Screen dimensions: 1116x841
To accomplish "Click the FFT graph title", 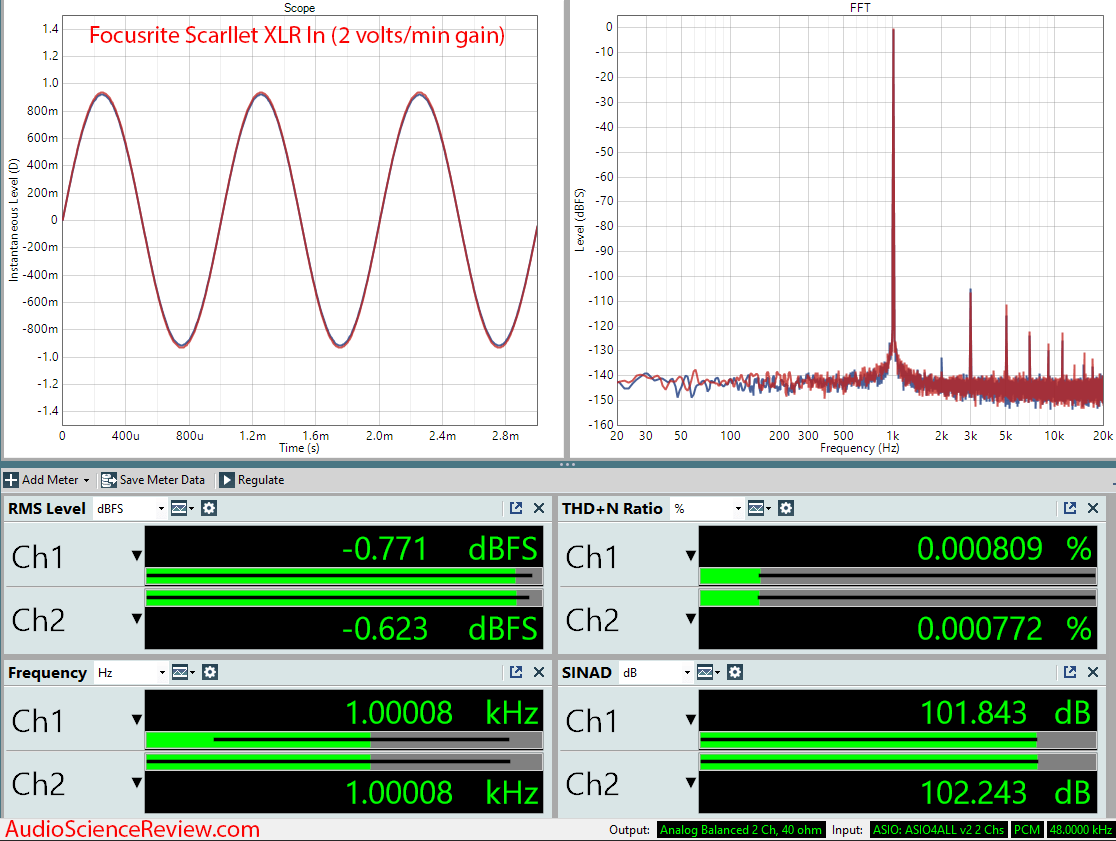I will (860, 8).
